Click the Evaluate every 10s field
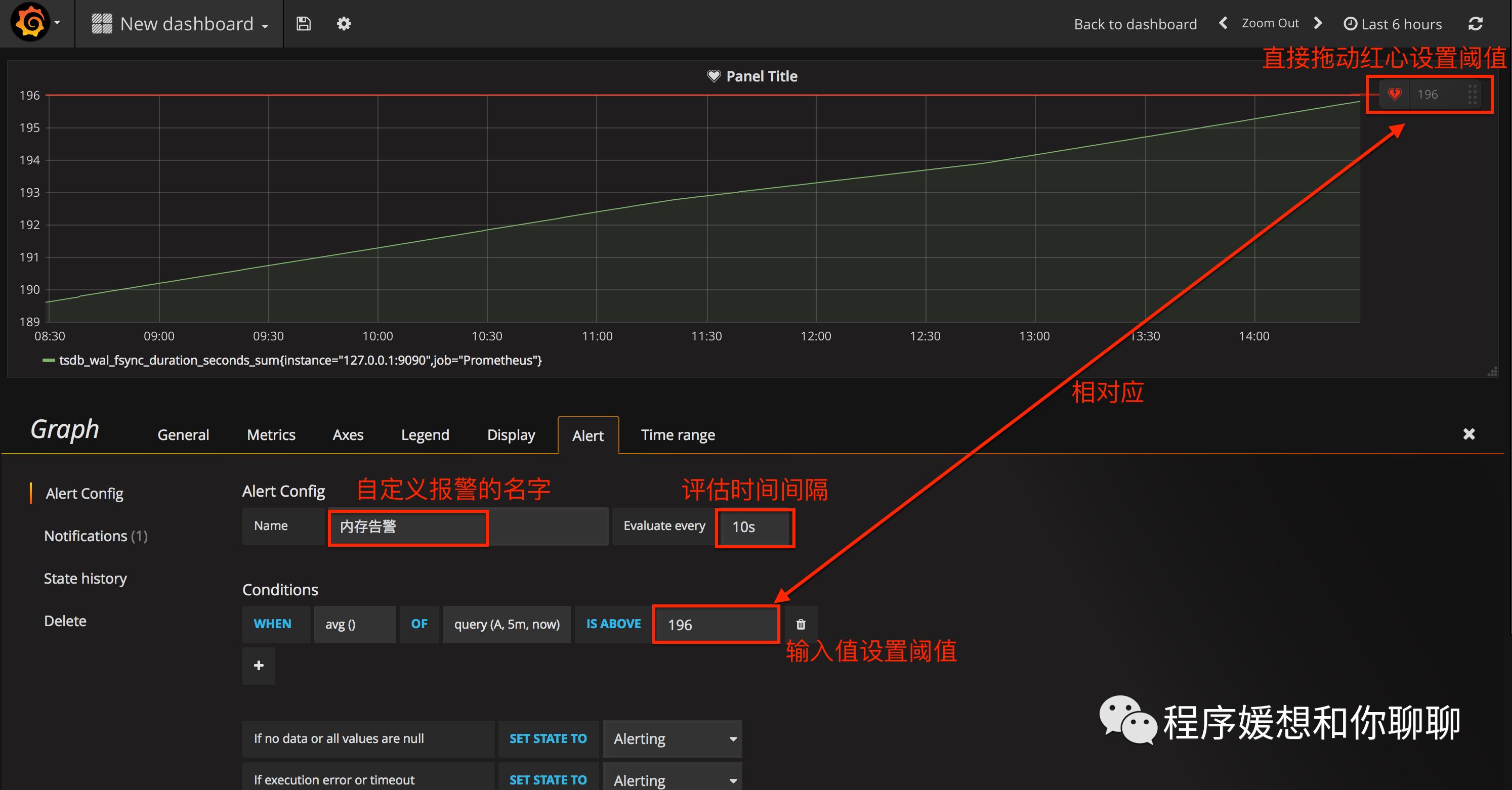The image size is (1512, 790). click(754, 526)
